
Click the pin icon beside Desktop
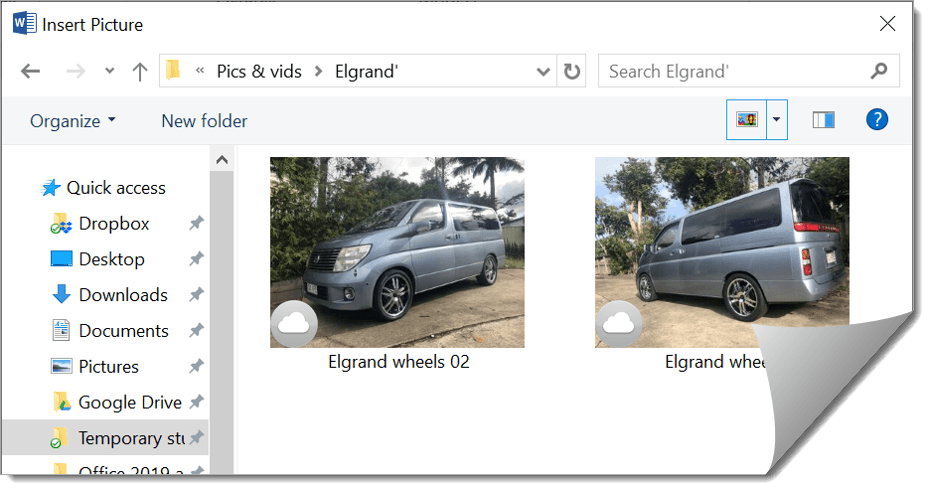click(x=196, y=259)
